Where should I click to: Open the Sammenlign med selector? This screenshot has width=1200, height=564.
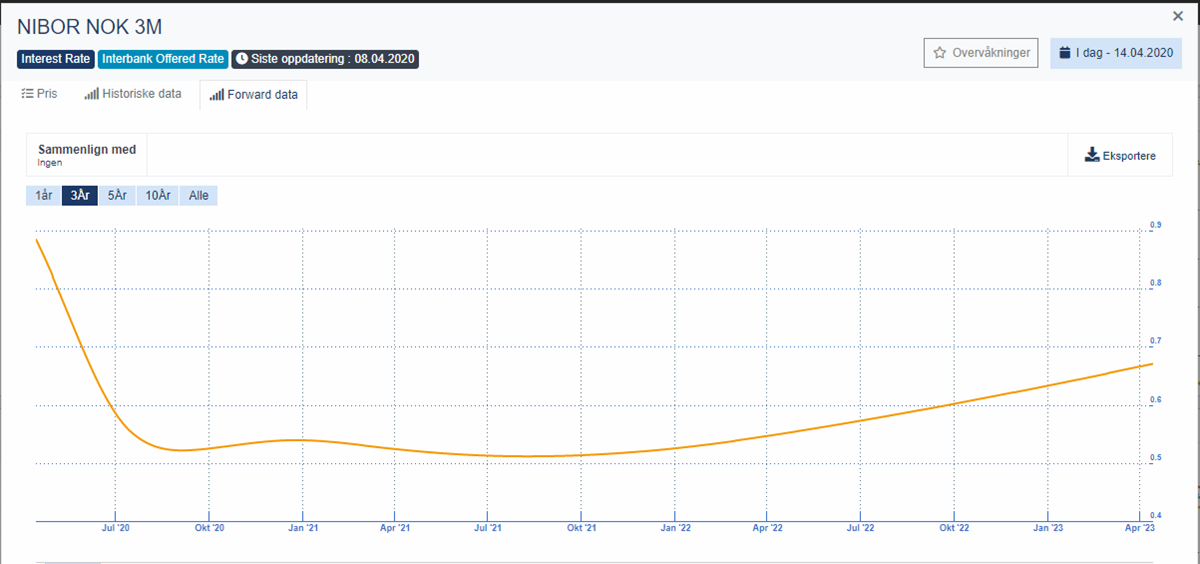pos(87,155)
